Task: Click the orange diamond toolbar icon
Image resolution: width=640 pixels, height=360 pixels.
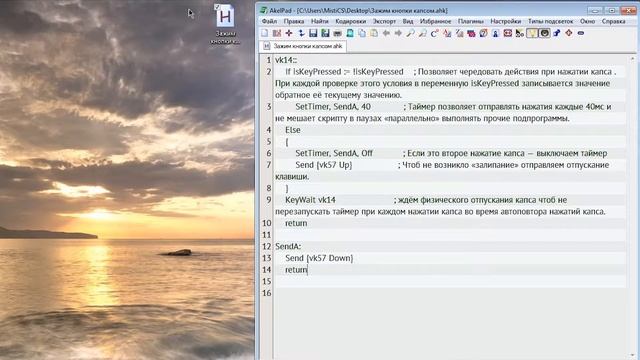Action: 569,33
